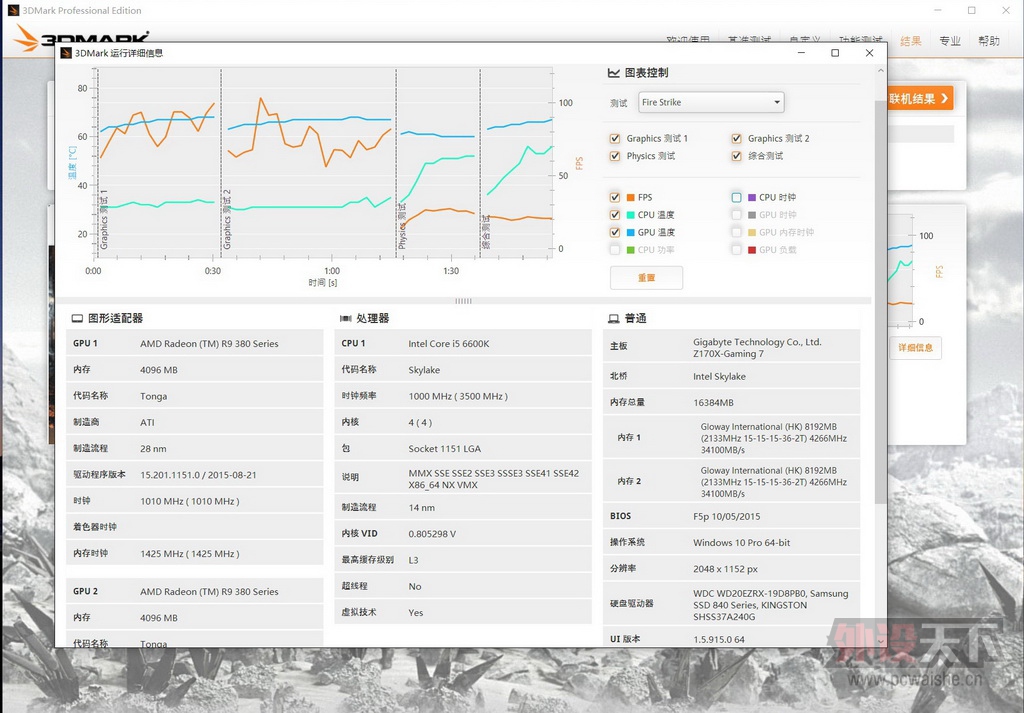Click the disabled CPU 功率 checkbox
Screen dimensions: 1024x713
[x=615, y=250]
